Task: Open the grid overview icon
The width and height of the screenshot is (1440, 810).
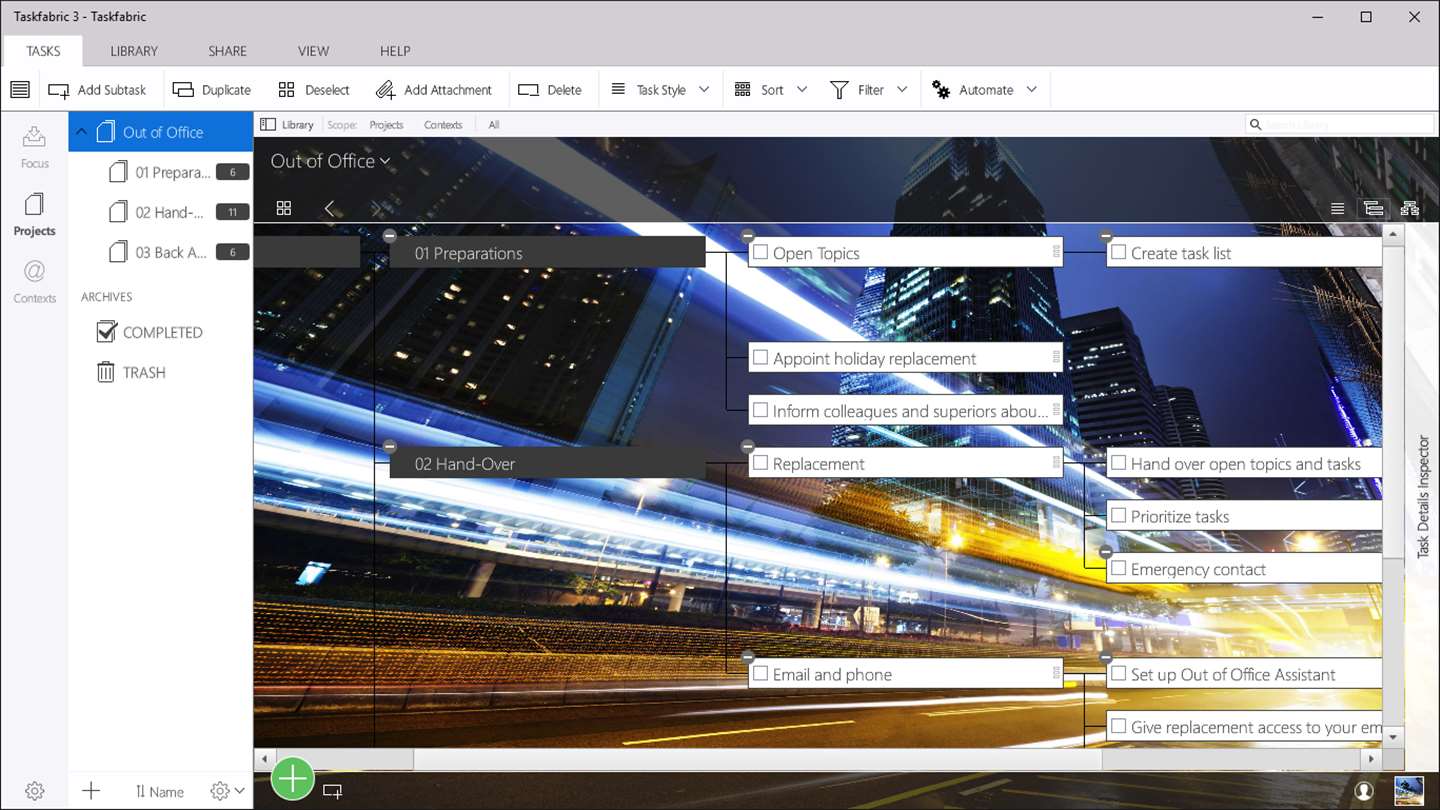Action: 284,208
